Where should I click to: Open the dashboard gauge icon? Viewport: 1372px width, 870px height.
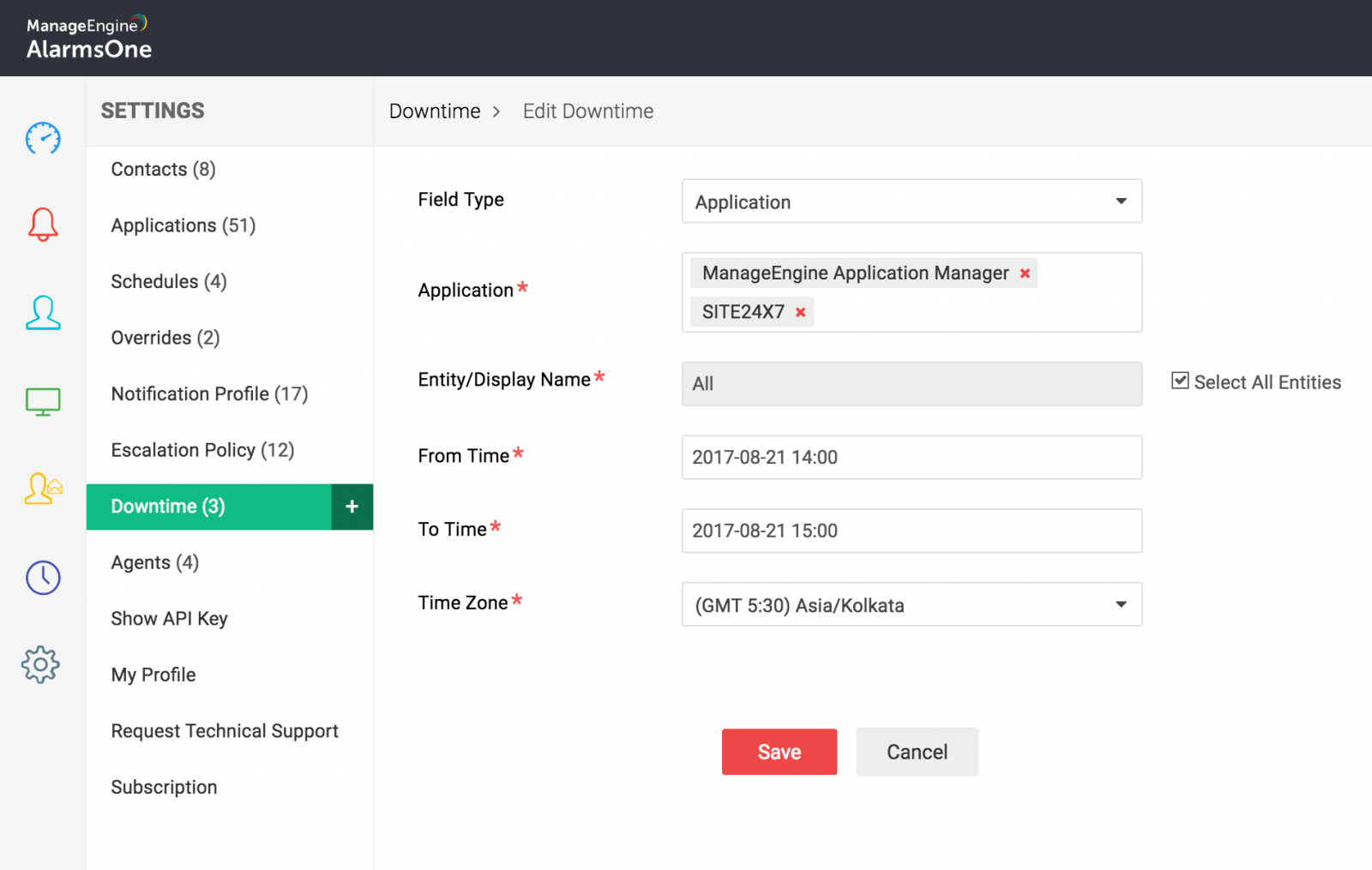coord(43,138)
